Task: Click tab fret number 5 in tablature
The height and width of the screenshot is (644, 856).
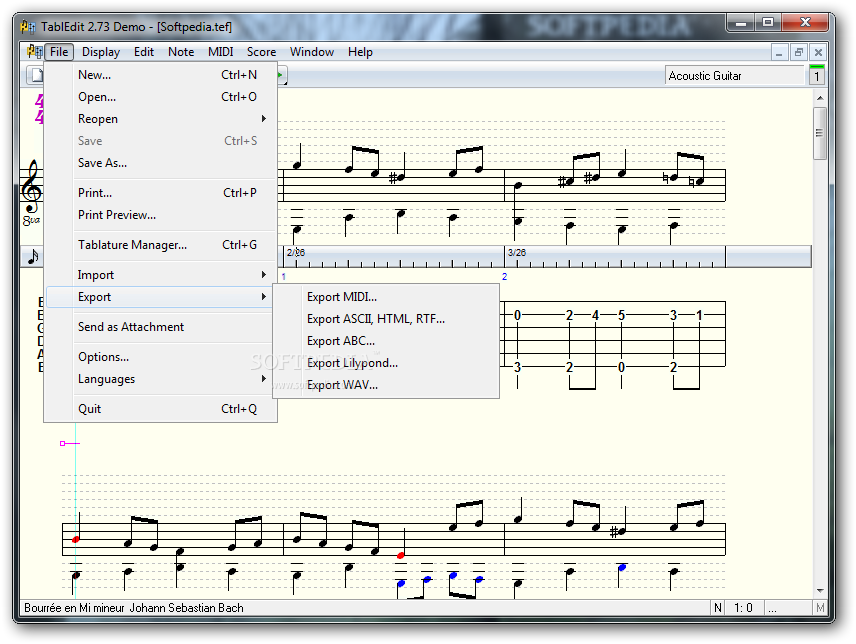Action: 621,315
